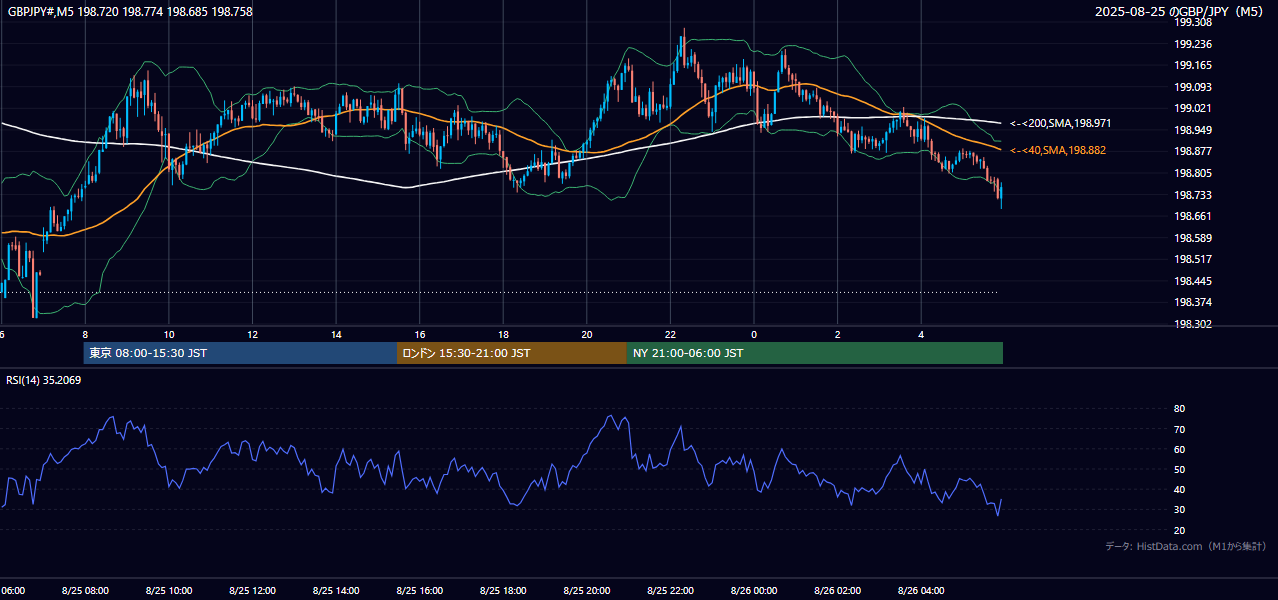Click RSI axis level 40
The height and width of the screenshot is (600, 1278).
point(1179,489)
